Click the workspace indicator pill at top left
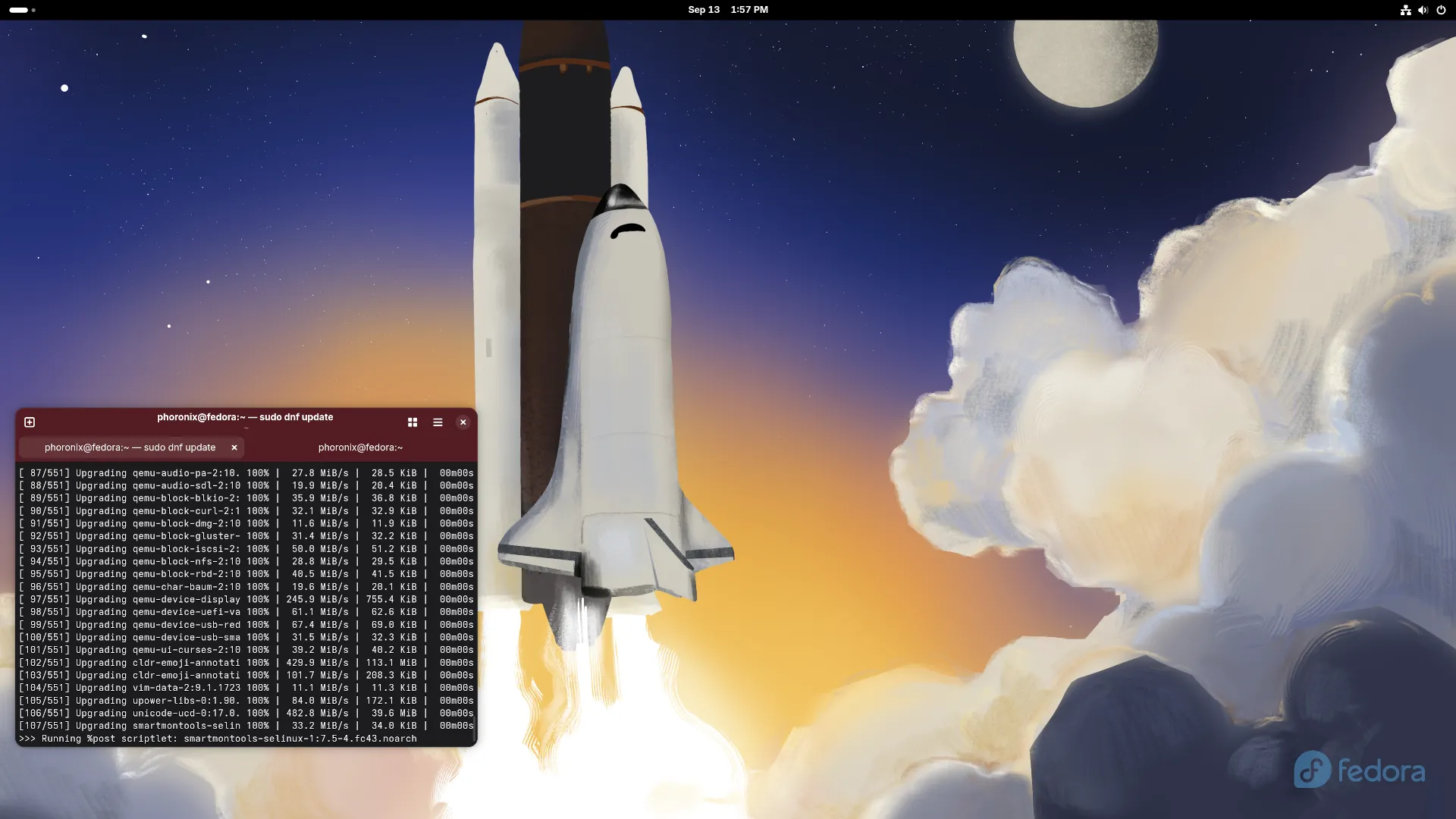The width and height of the screenshot is (1456, 819). pos(18,10)
